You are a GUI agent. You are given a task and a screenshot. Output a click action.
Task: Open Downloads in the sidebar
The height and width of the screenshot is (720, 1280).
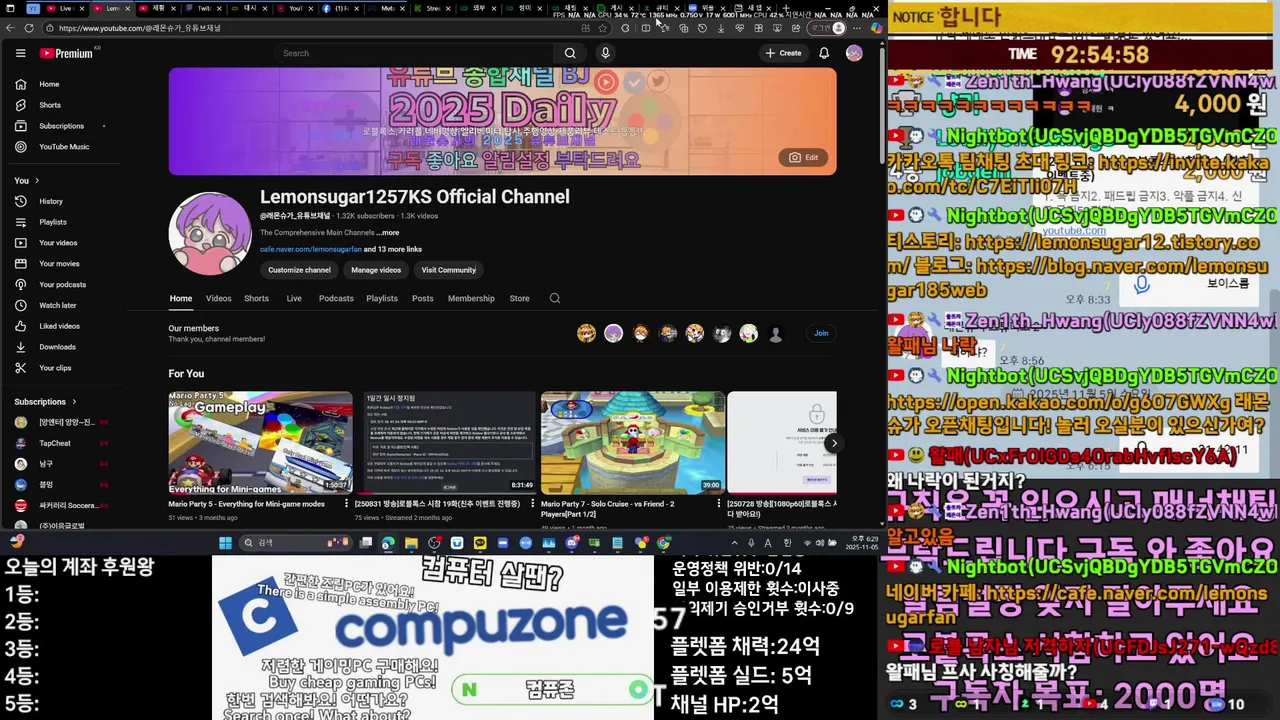57,347
